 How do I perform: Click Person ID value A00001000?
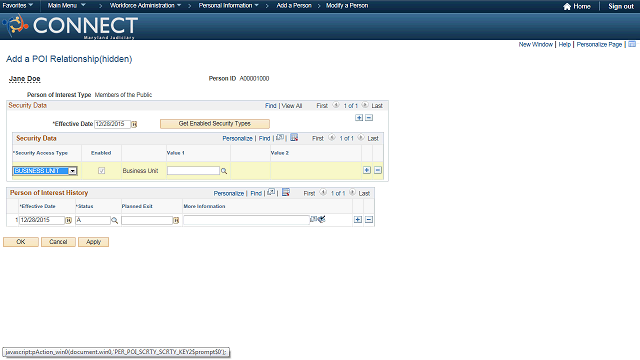click(254, 78)
